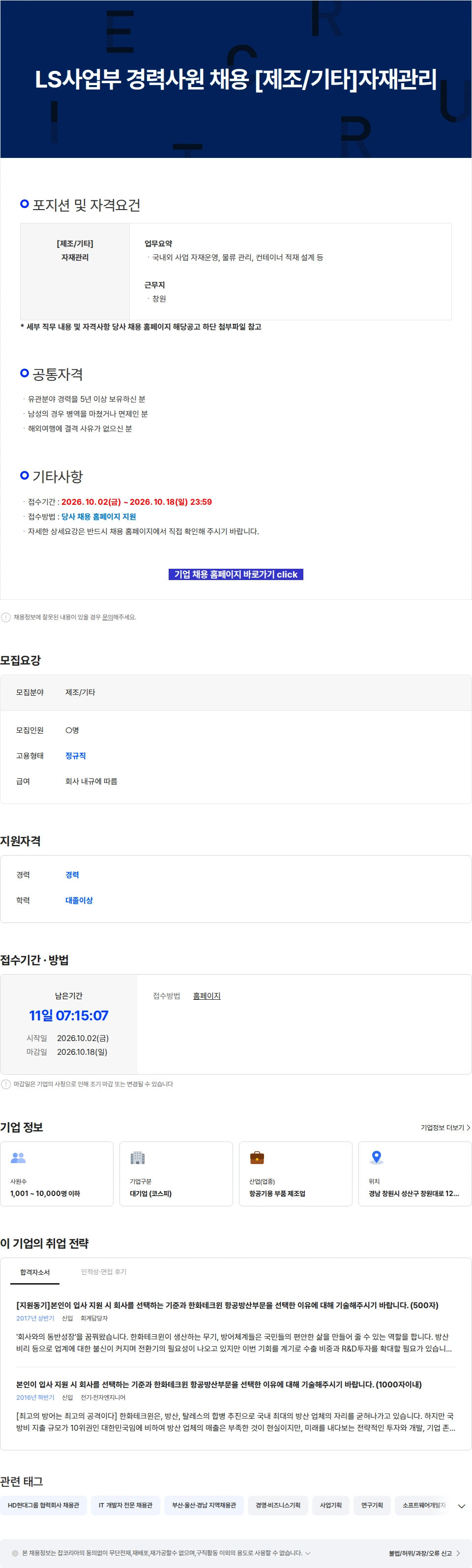Click the info icon beside 마감일은 기업의 사정으로

tap(5, 1084)
